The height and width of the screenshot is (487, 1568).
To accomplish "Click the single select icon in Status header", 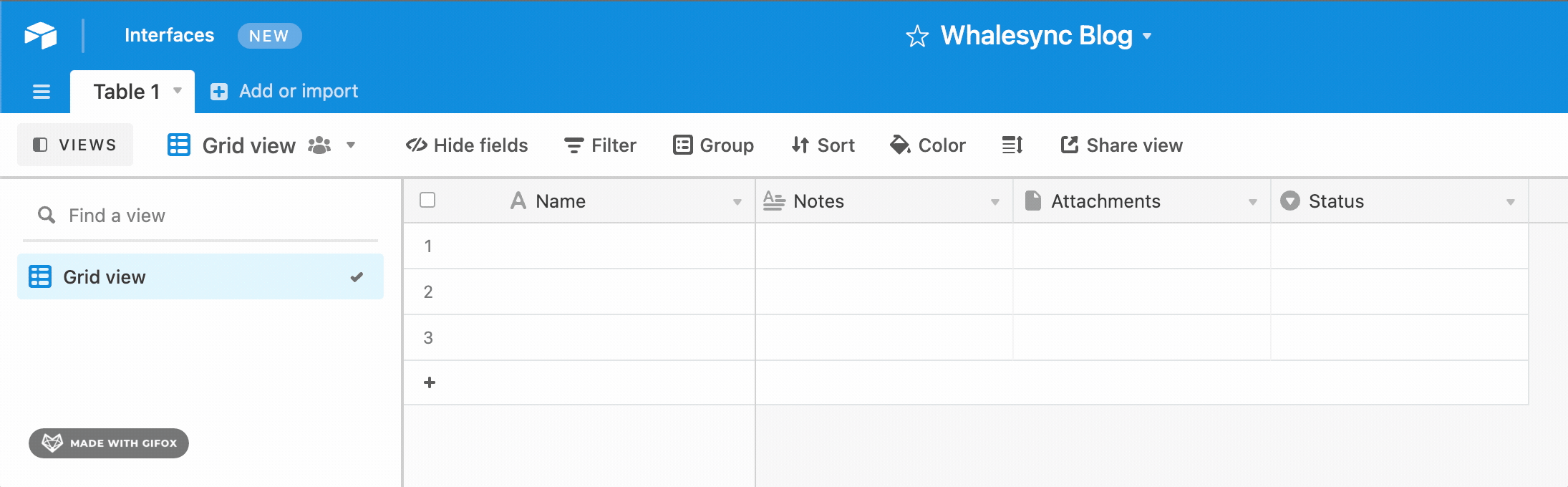I will click(x=1290, y=201).
